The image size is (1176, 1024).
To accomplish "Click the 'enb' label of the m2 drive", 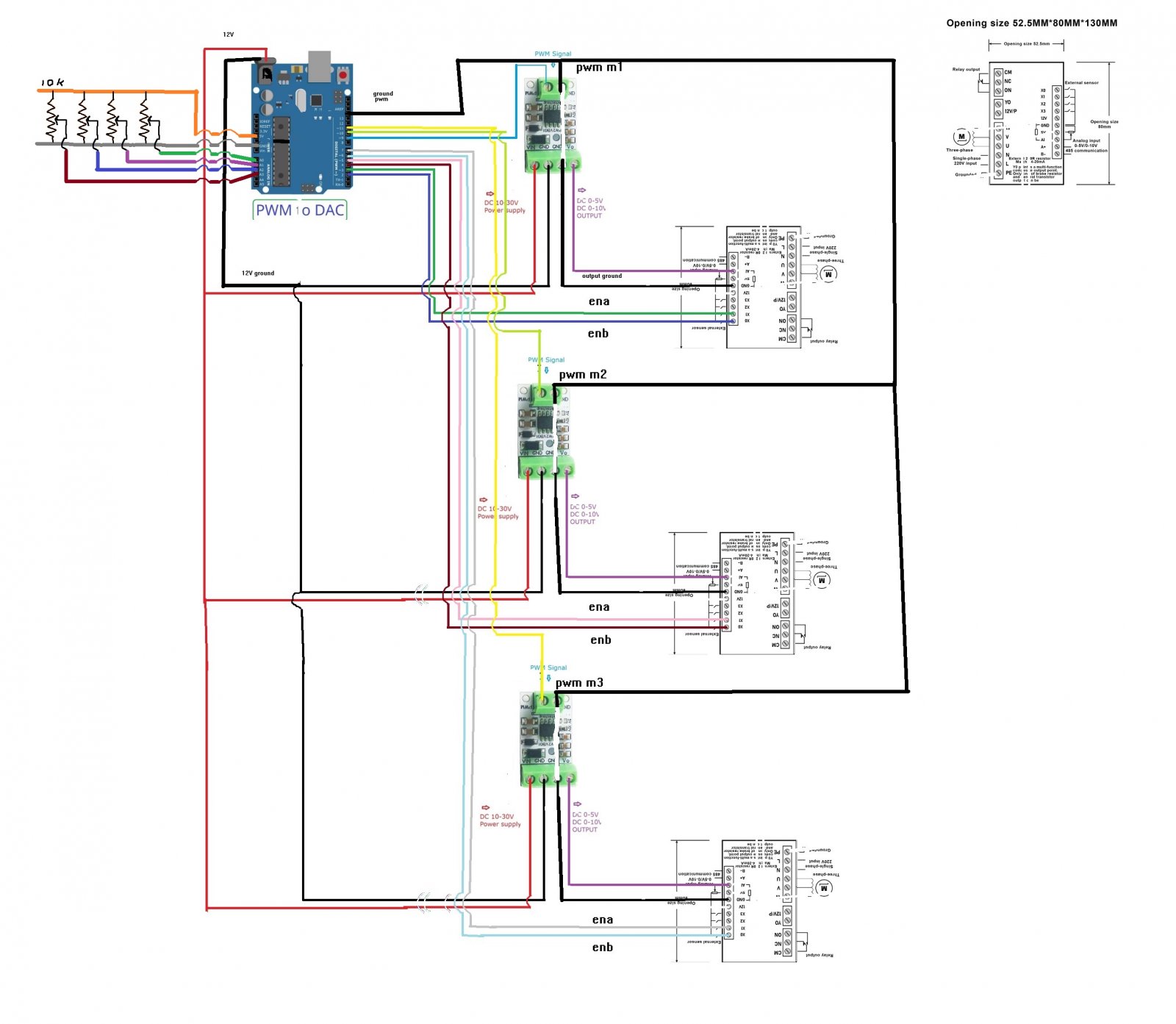I will tap(601, 640).
